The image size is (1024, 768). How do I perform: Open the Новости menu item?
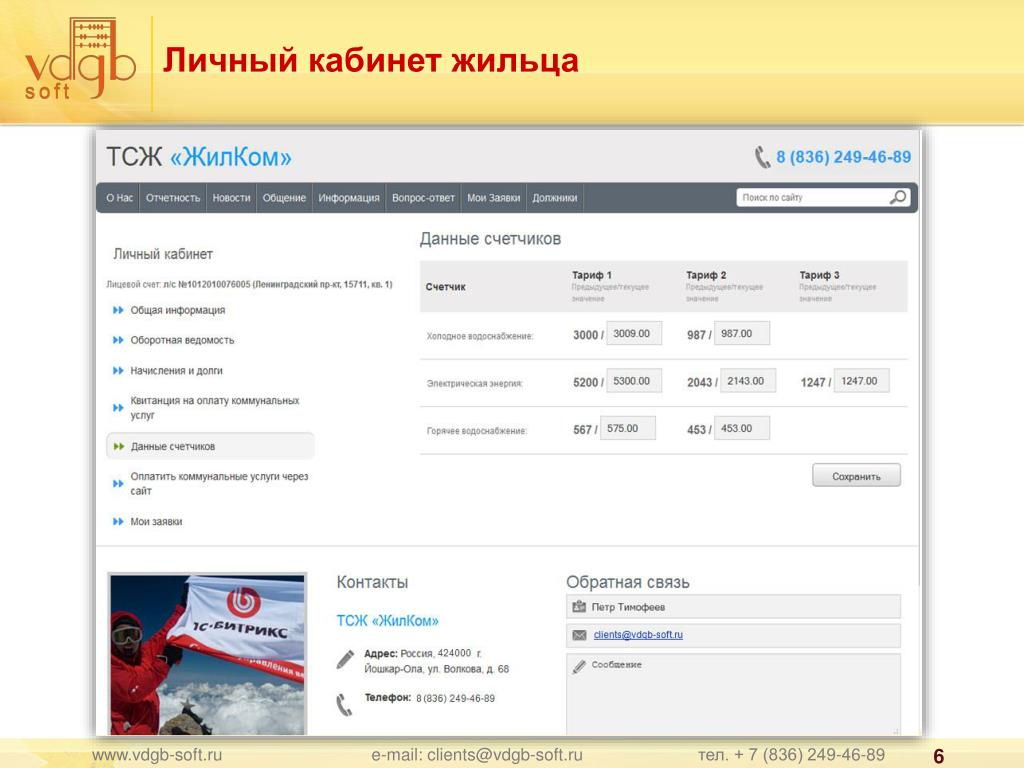(x=231, y=198)
